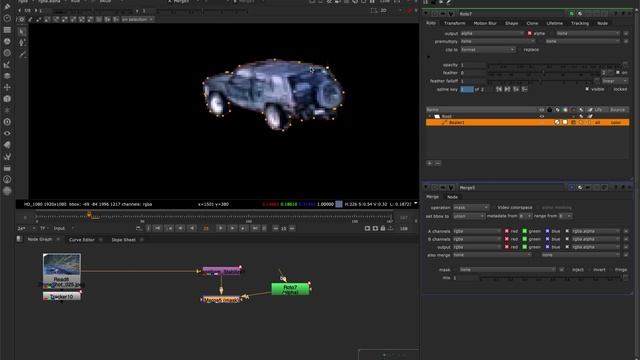Enable the replace checkbox in Roto7
The image size is (640, 360).
pyautogui.click(x=520, y=50)
